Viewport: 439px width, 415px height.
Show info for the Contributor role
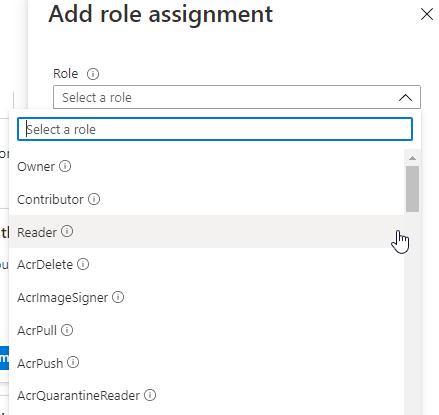tap(94, 199)
